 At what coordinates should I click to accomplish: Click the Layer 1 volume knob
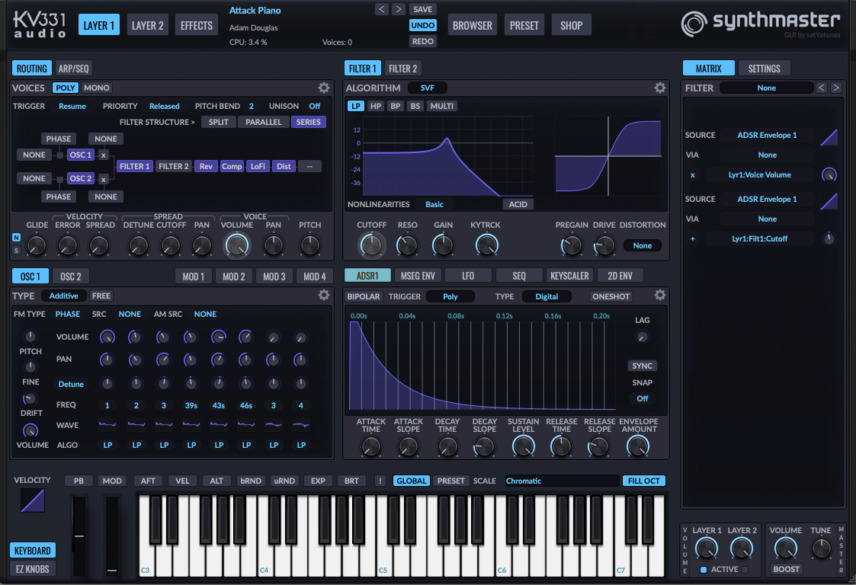[706, 548]
